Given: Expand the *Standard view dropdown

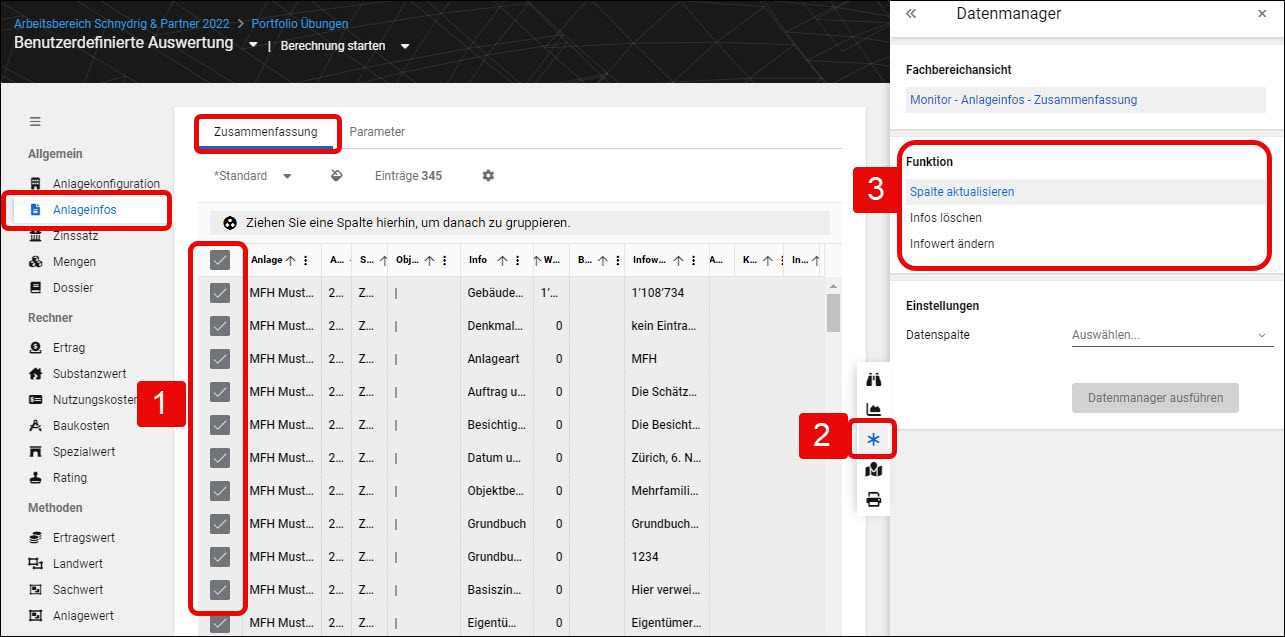Looking at the screenshot, I should (253, 176).
